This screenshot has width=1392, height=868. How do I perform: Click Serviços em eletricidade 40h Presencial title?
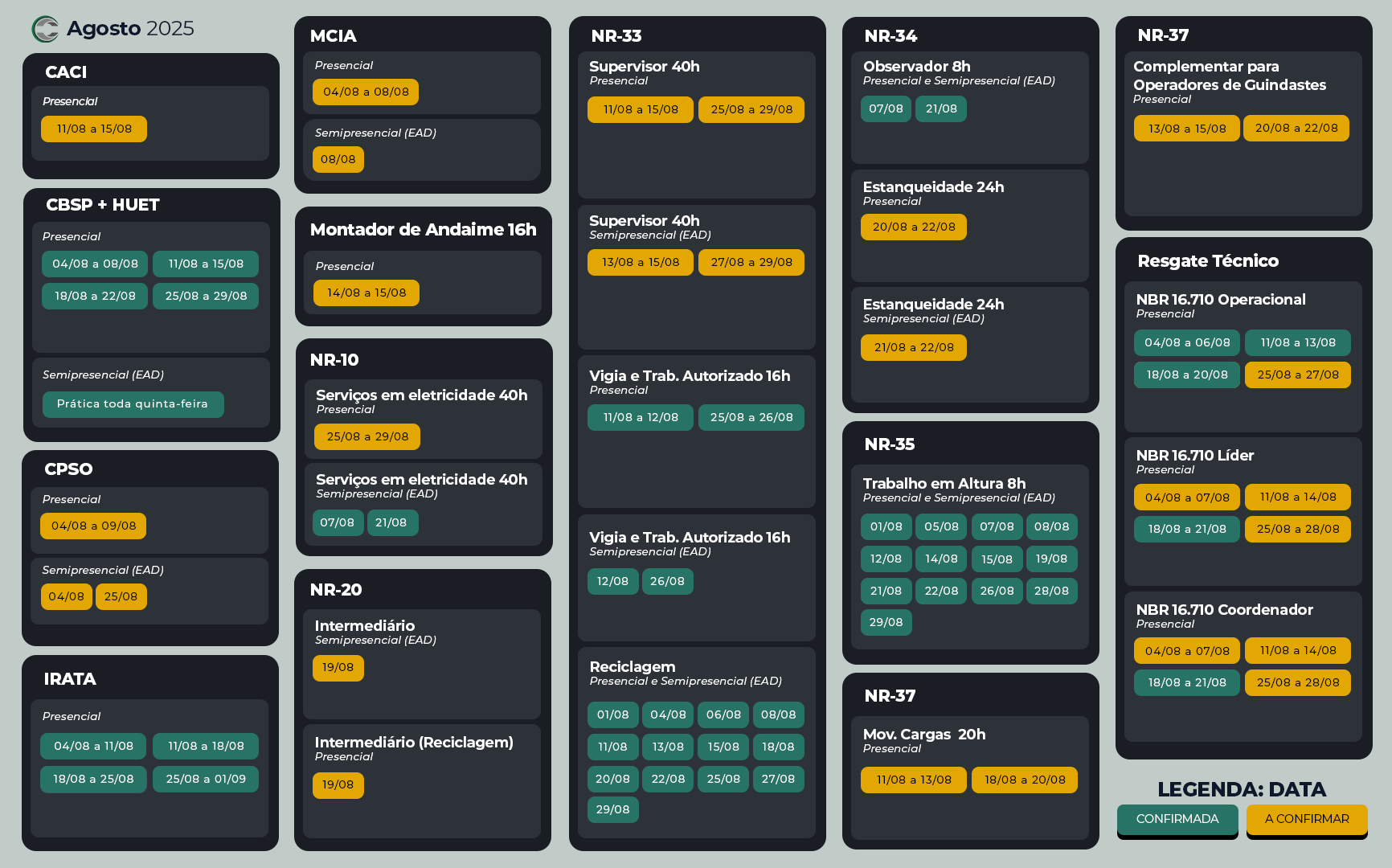(422, 395)
